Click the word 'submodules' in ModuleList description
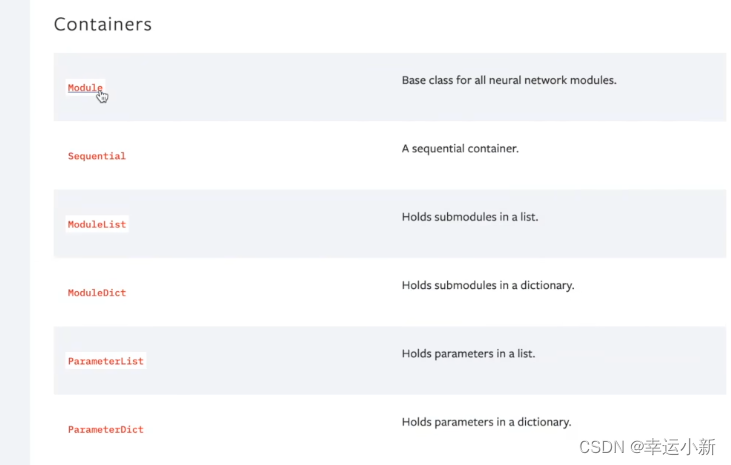 (467, 216)
